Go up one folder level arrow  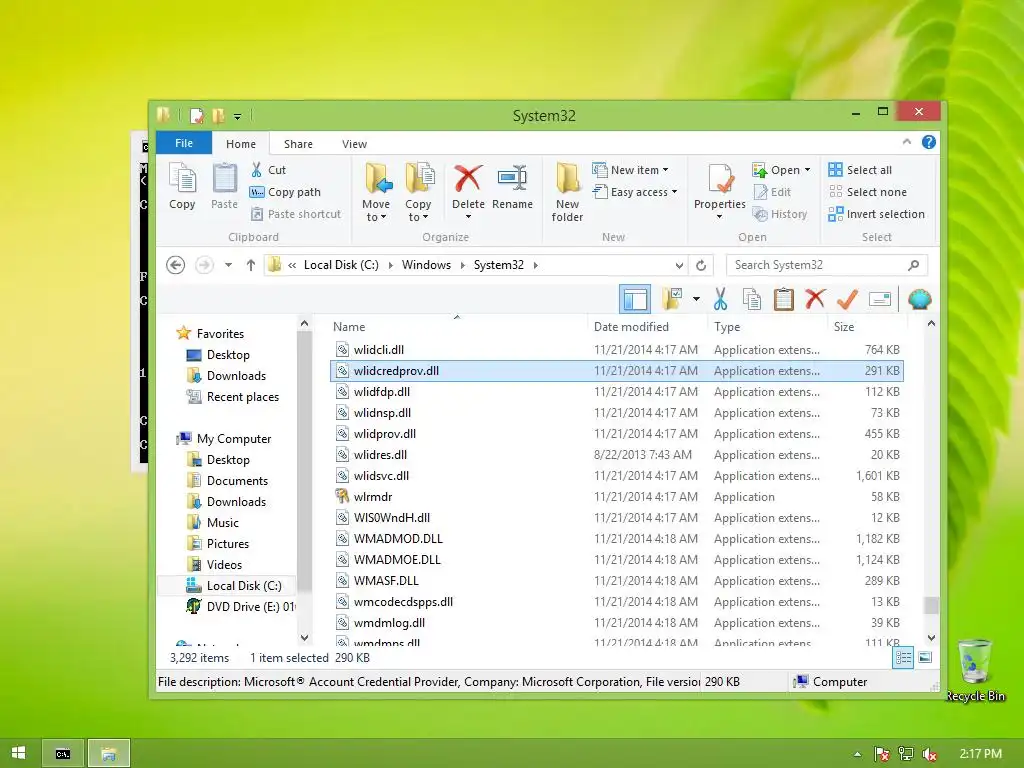point(251,265)
